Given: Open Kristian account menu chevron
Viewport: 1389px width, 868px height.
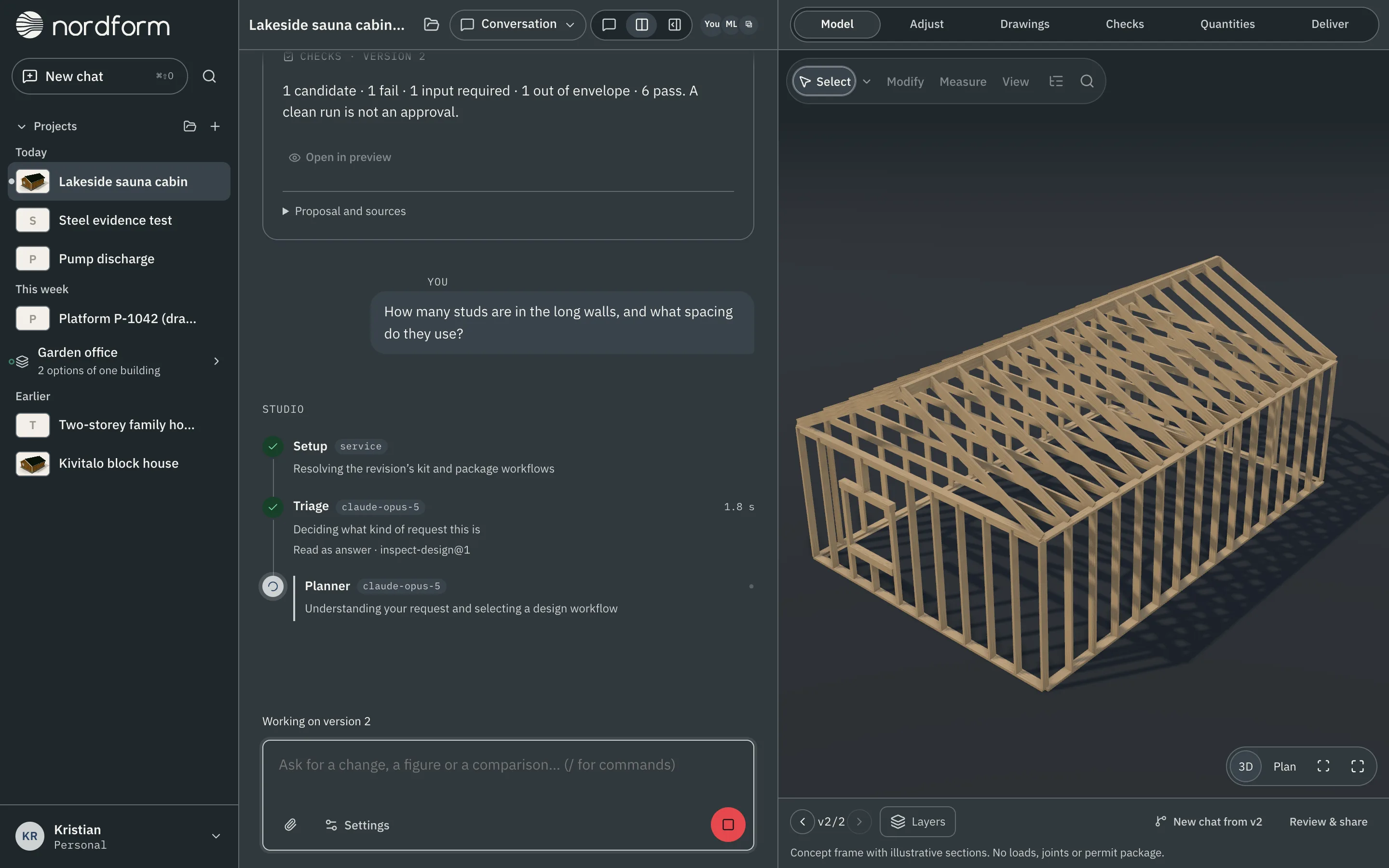Looking at the screenshot, I should (216, 837).
